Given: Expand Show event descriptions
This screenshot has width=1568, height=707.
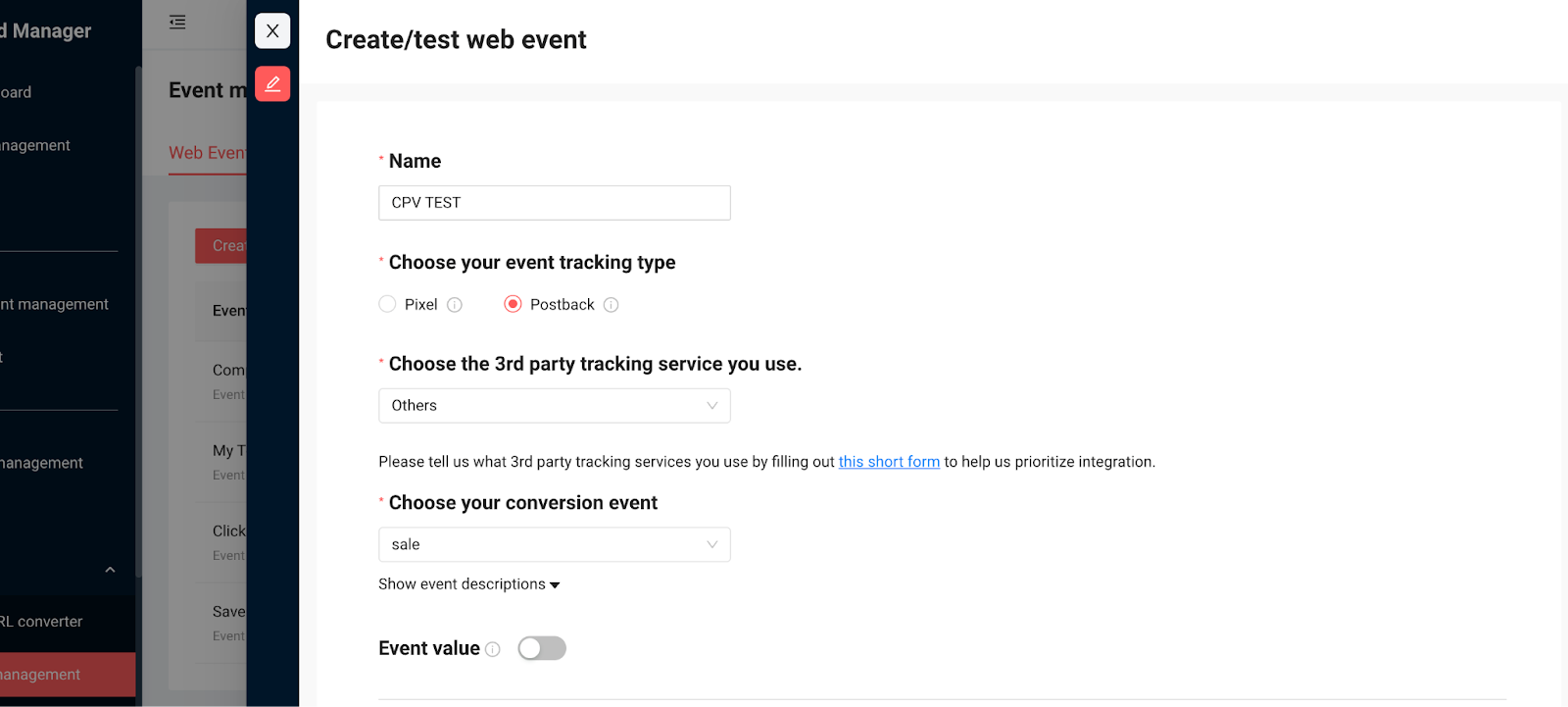Looking at the screenshot, I should coord(469,584).
